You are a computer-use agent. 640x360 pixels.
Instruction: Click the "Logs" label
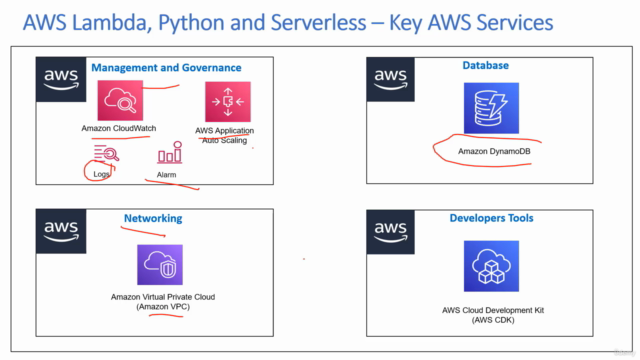pyautogui.click(x=101, y=174)
